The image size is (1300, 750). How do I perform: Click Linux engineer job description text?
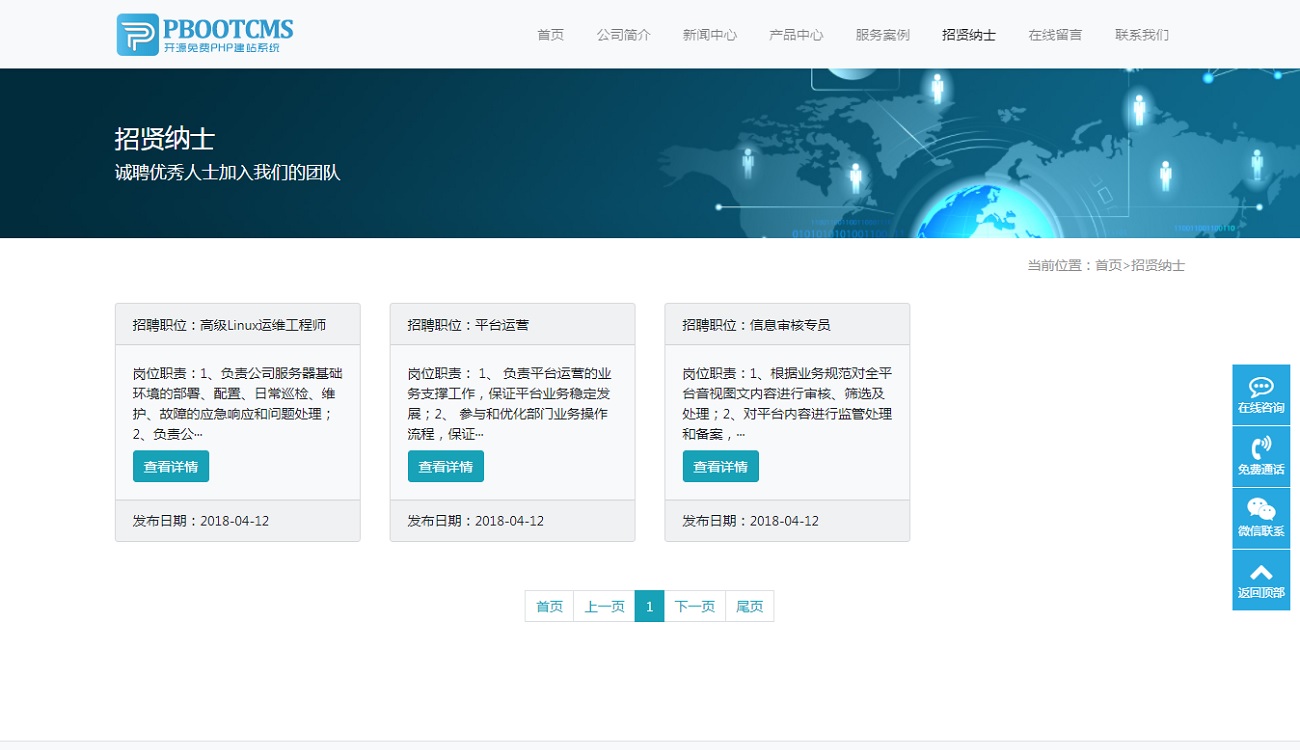(x=238, y=404)
